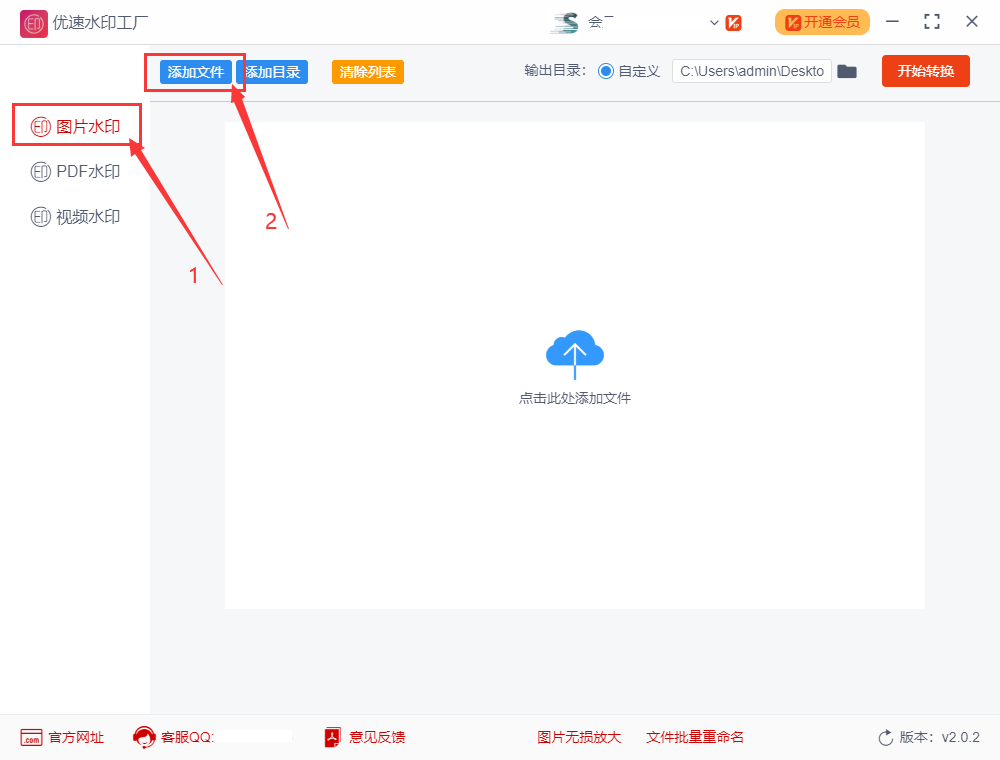Switch to the PDF水印 tab
Screen dimensions: 1000x760
85,171
